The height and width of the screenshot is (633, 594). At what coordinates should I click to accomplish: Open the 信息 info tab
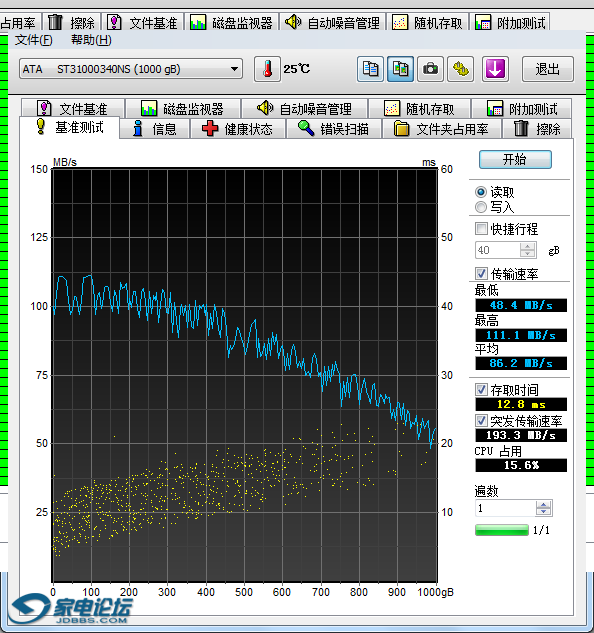point(155,129)
